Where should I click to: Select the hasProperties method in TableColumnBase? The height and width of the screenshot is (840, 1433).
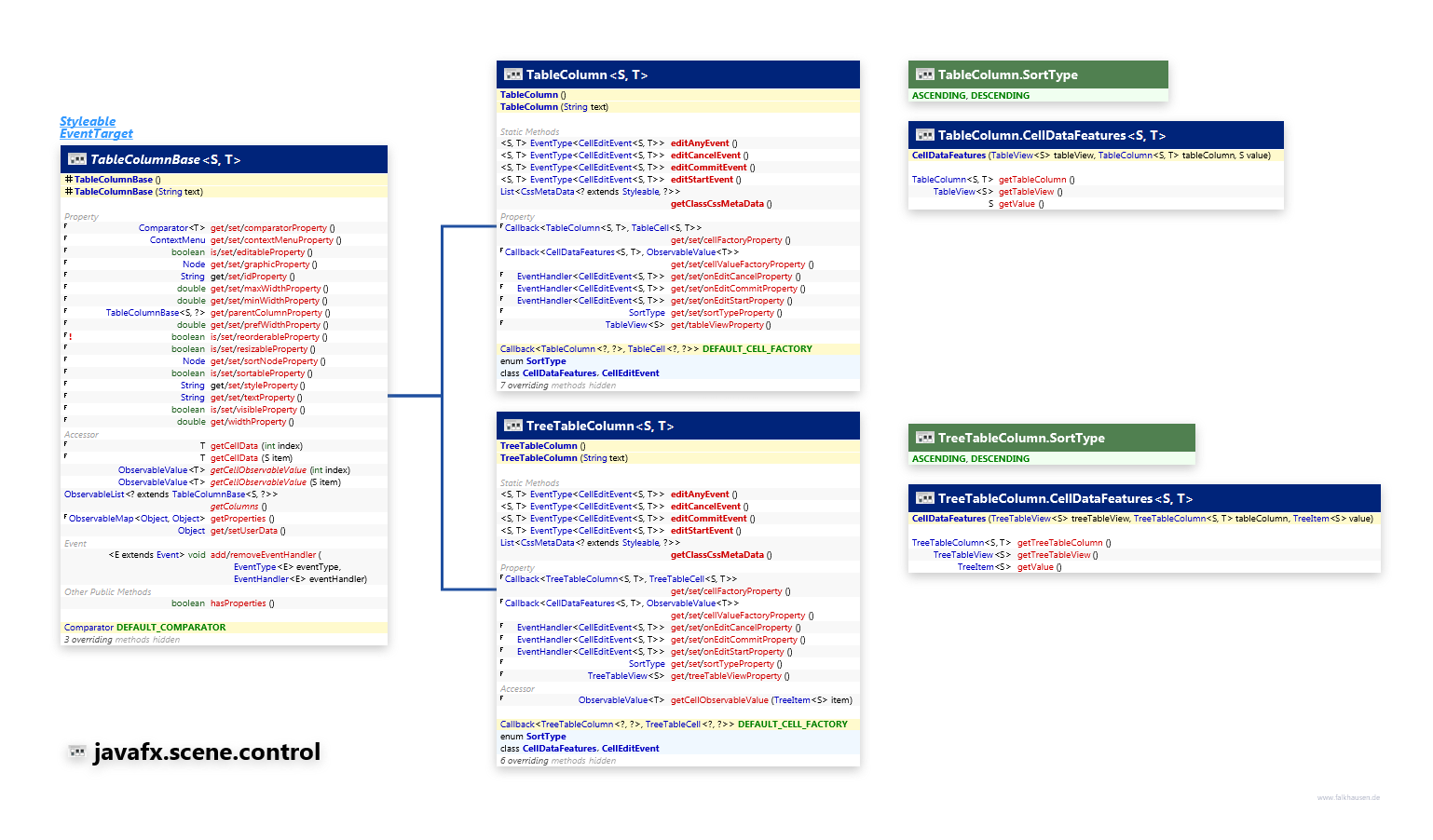238,603
